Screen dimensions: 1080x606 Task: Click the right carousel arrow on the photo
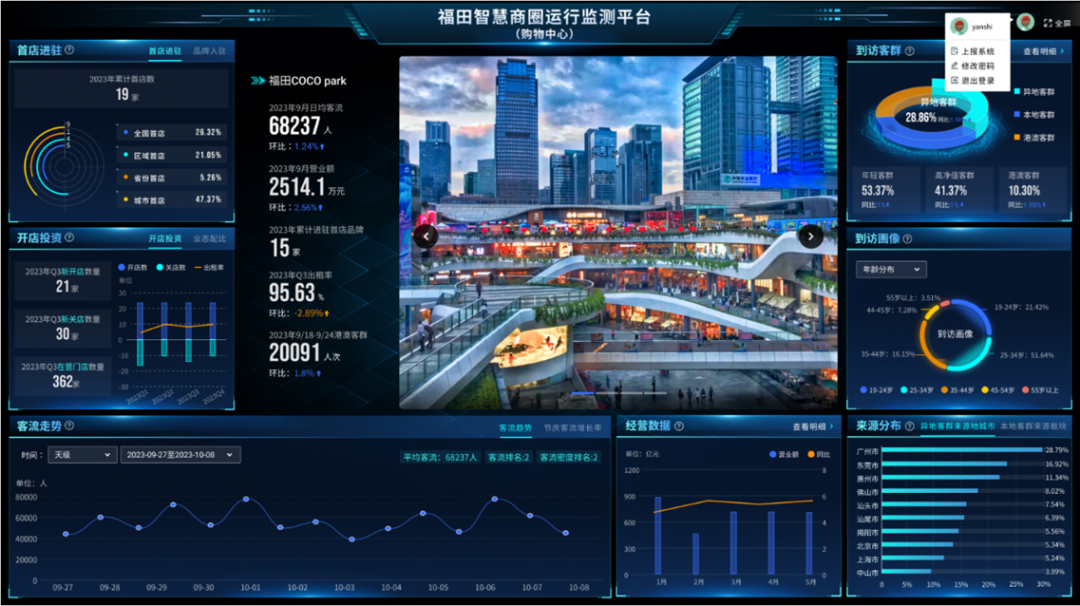[x=810, y=236]
